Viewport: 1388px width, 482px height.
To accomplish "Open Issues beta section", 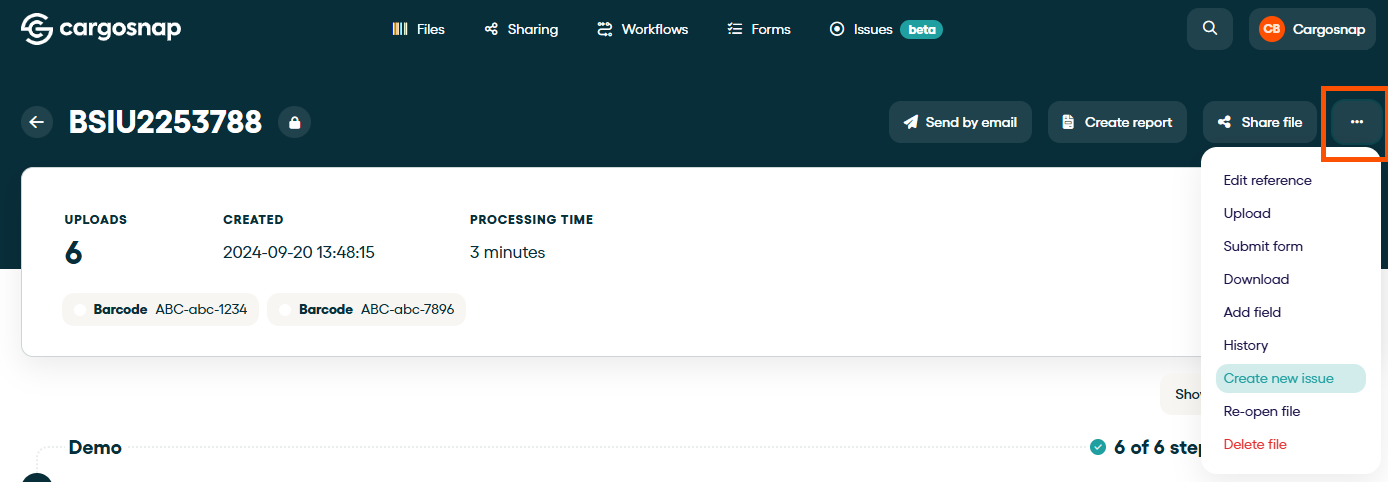I will point(885,29).
